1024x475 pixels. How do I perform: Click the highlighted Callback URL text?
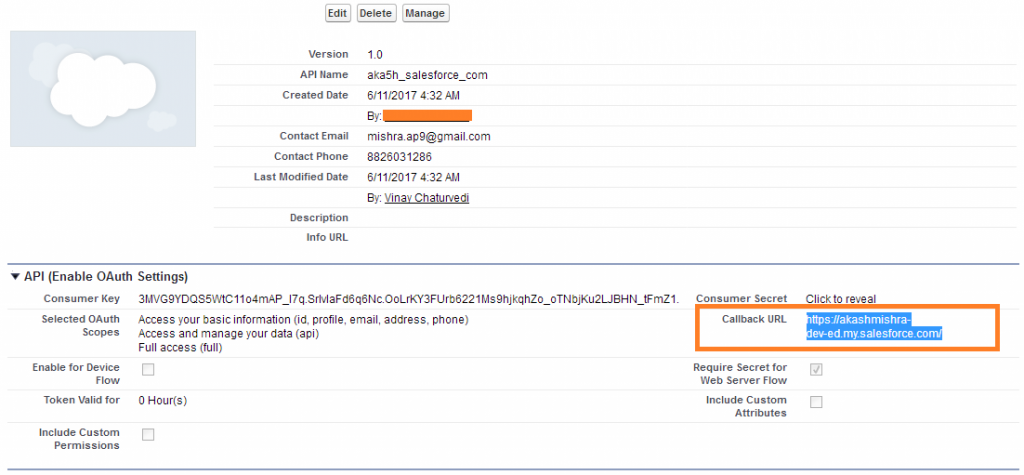(874, 327)
